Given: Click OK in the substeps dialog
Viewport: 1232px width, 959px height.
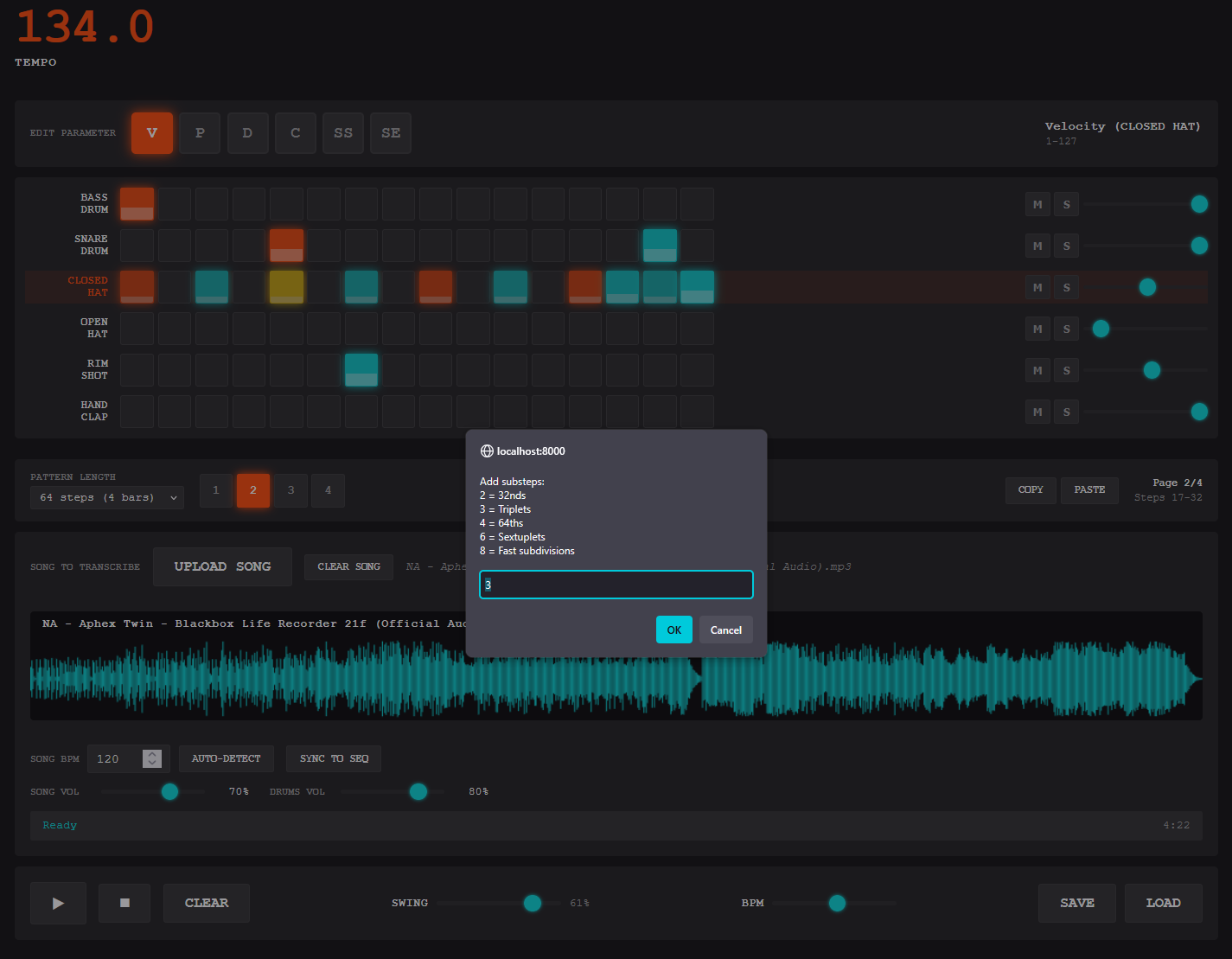Looking at the screenshot, I should (x=673, y=630).
